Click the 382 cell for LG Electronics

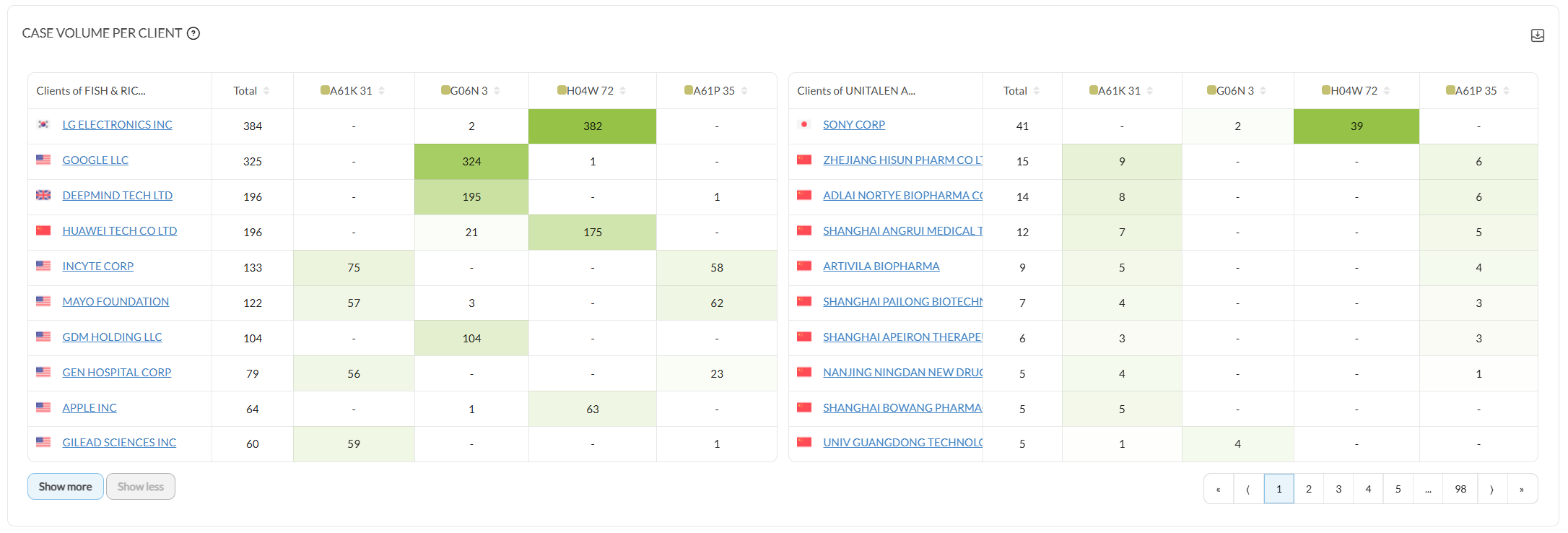click(x=593, y=126)
